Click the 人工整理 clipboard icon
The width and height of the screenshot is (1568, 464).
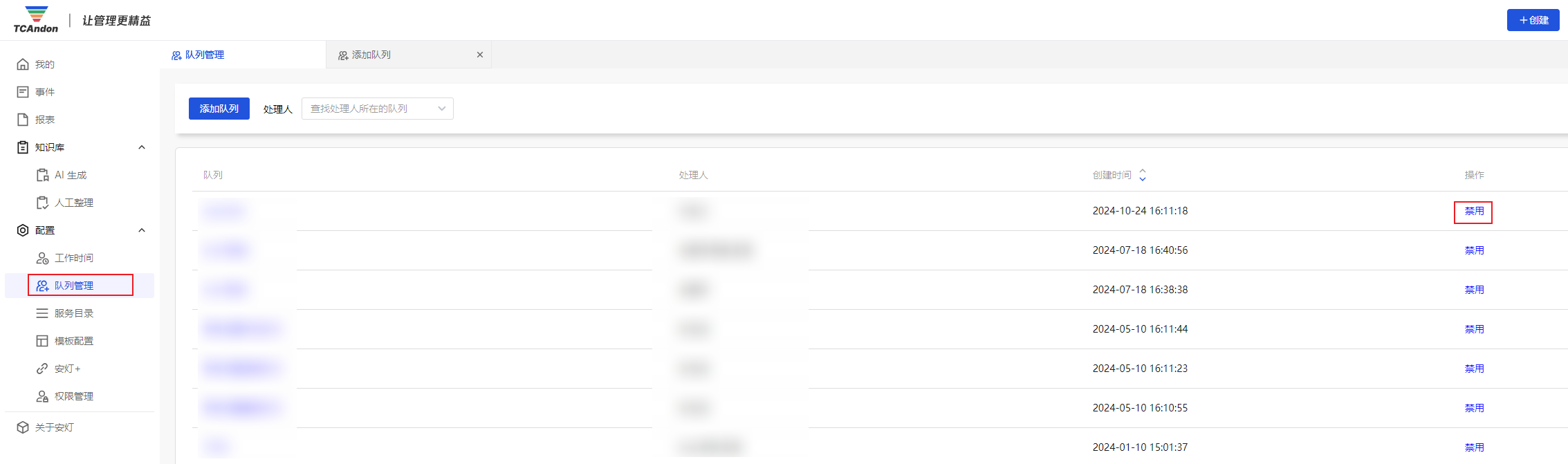pyautogui.click(x=42, y=203)
